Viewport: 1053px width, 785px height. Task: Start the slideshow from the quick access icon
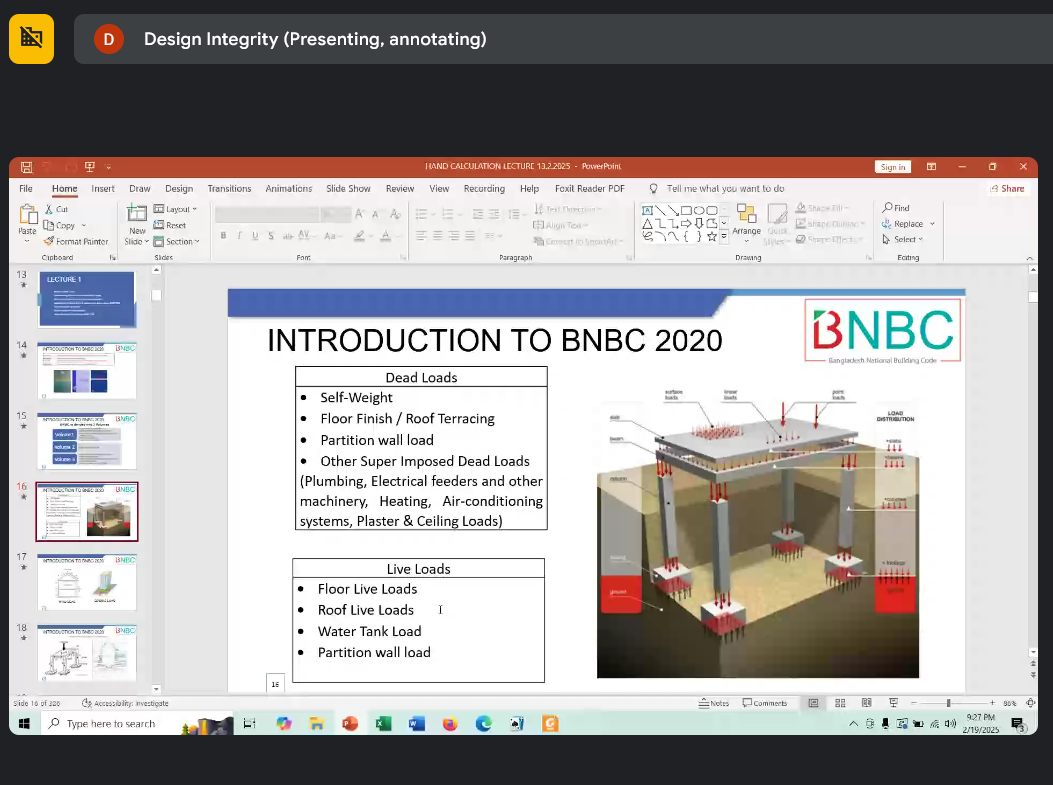(x=89, y=167)
